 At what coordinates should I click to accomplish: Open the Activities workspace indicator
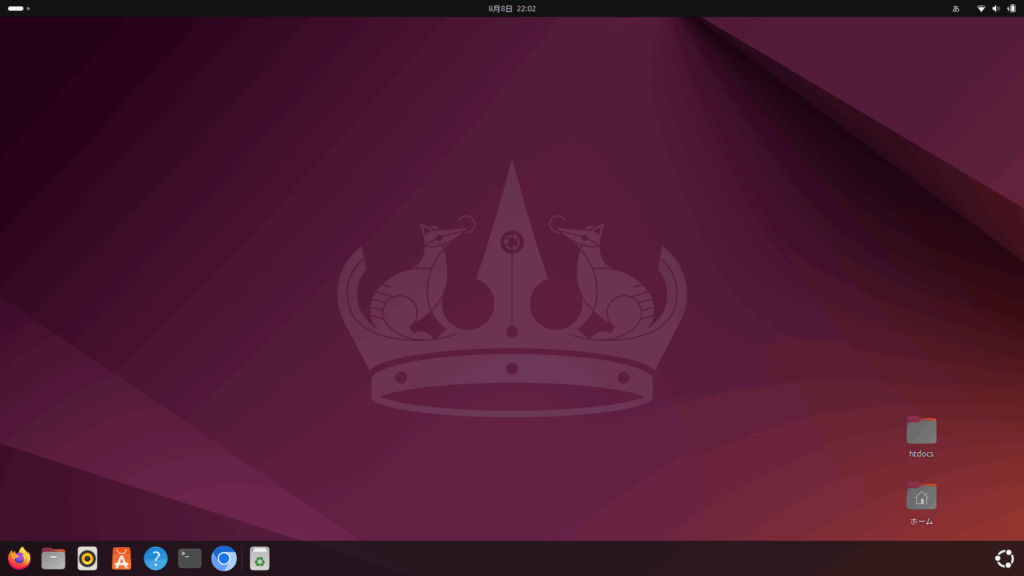click(x=19, y=8)
